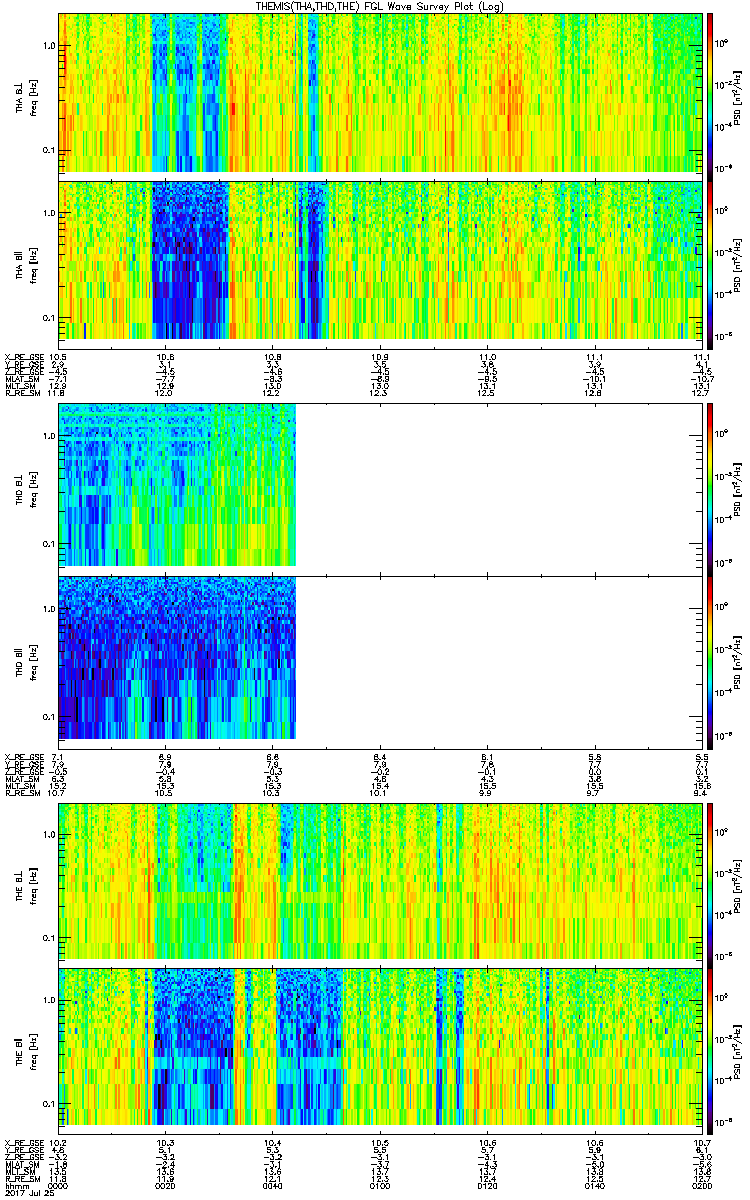Click the X_RE_GSE row label under THA panels
The width and height of the screenshot is (750, 1200).
pos(23,356)
